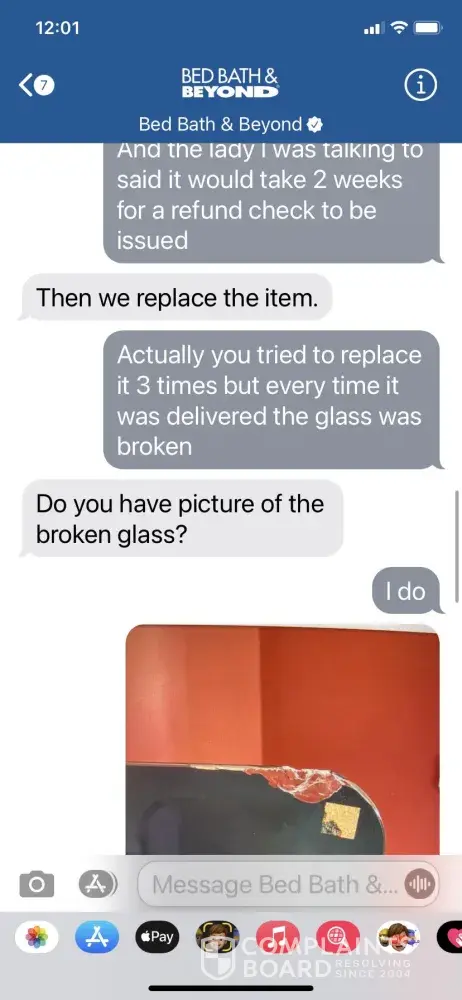Tap the audio record waveform icon
Image resolution: width=462 pixels, height=1000 pixels.
pyautogui.click(x=419, y=884)
